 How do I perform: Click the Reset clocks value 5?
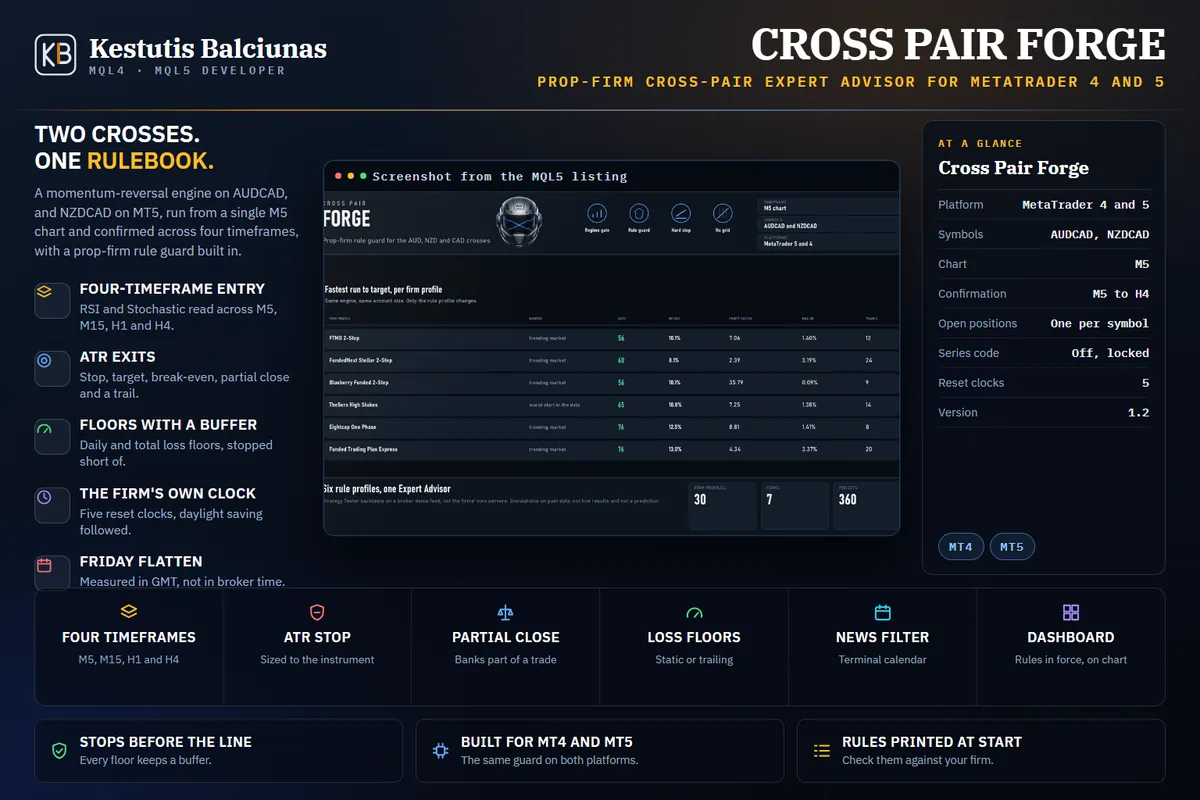tap(1145, 383)
